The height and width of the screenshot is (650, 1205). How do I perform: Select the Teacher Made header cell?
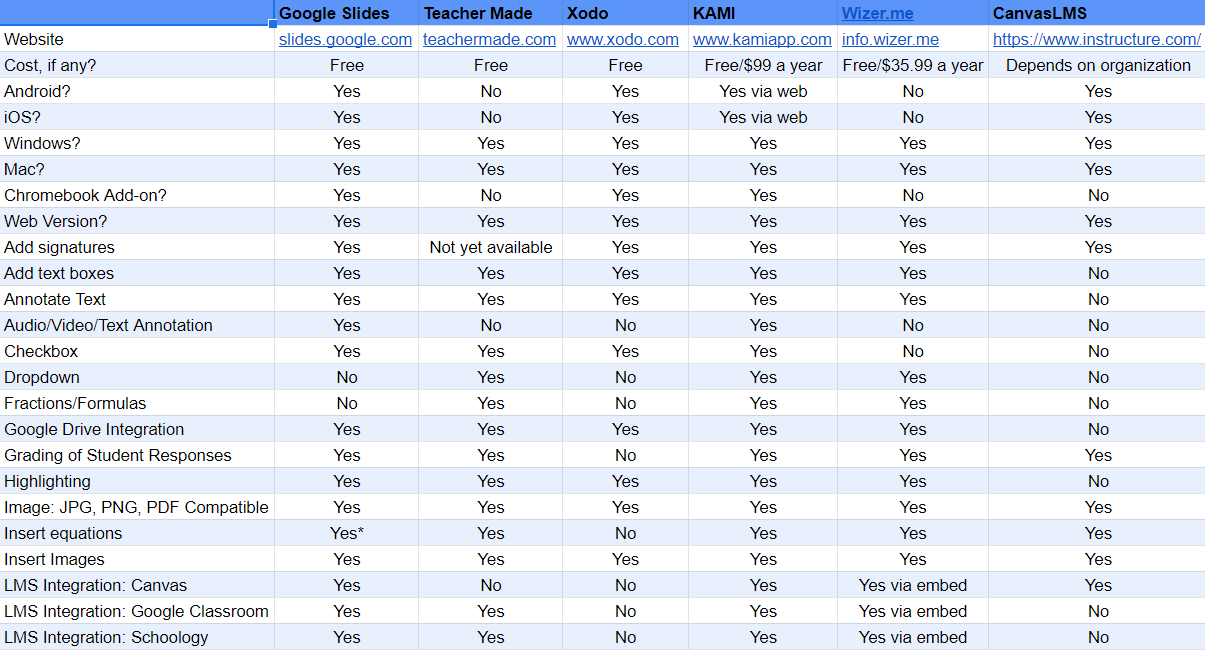click(x=490, y=13)
